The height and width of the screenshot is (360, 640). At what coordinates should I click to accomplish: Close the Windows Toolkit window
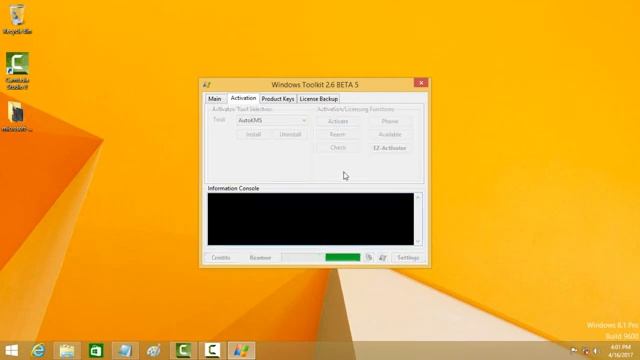click(421, 83)
